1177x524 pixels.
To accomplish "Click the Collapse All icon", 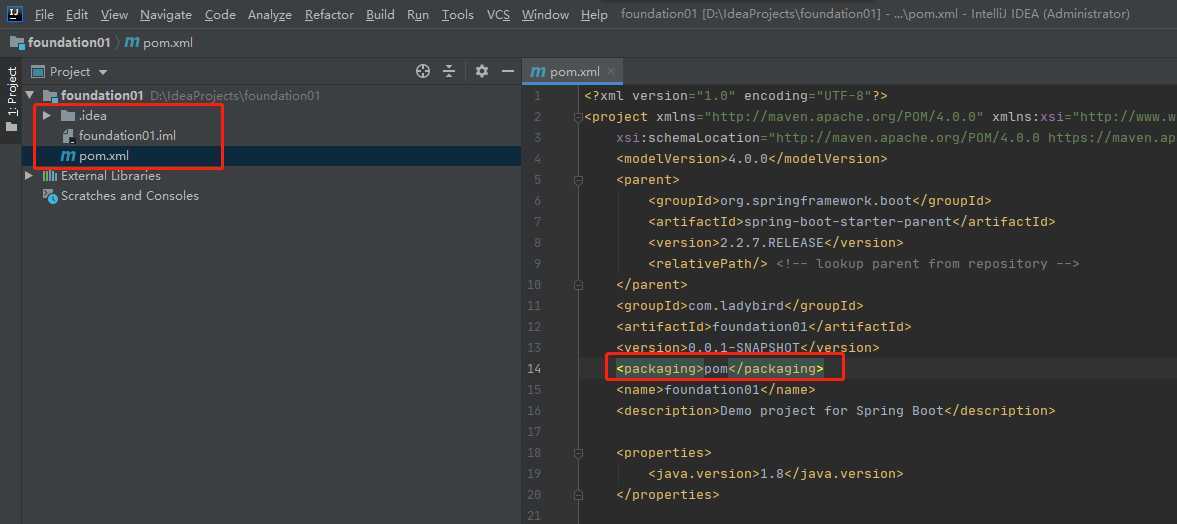I will 449,71.
